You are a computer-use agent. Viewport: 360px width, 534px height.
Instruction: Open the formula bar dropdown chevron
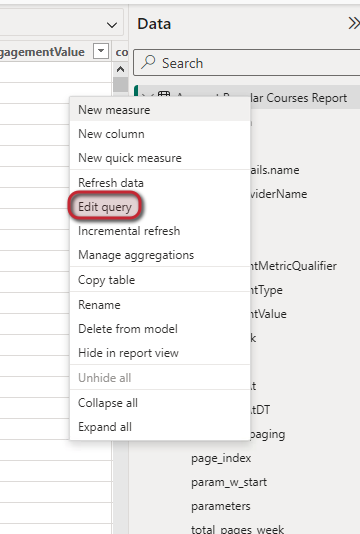coord(112,25)
